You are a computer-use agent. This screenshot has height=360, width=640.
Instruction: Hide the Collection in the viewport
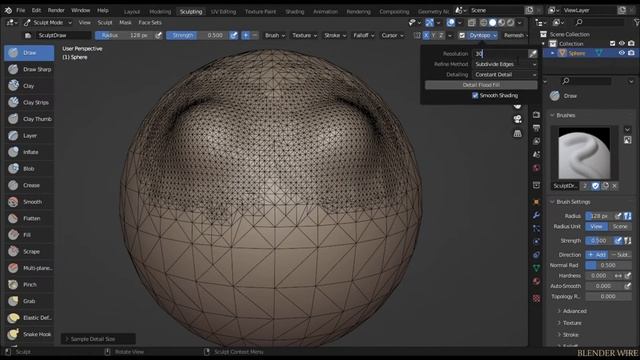[x=621, y=43]
